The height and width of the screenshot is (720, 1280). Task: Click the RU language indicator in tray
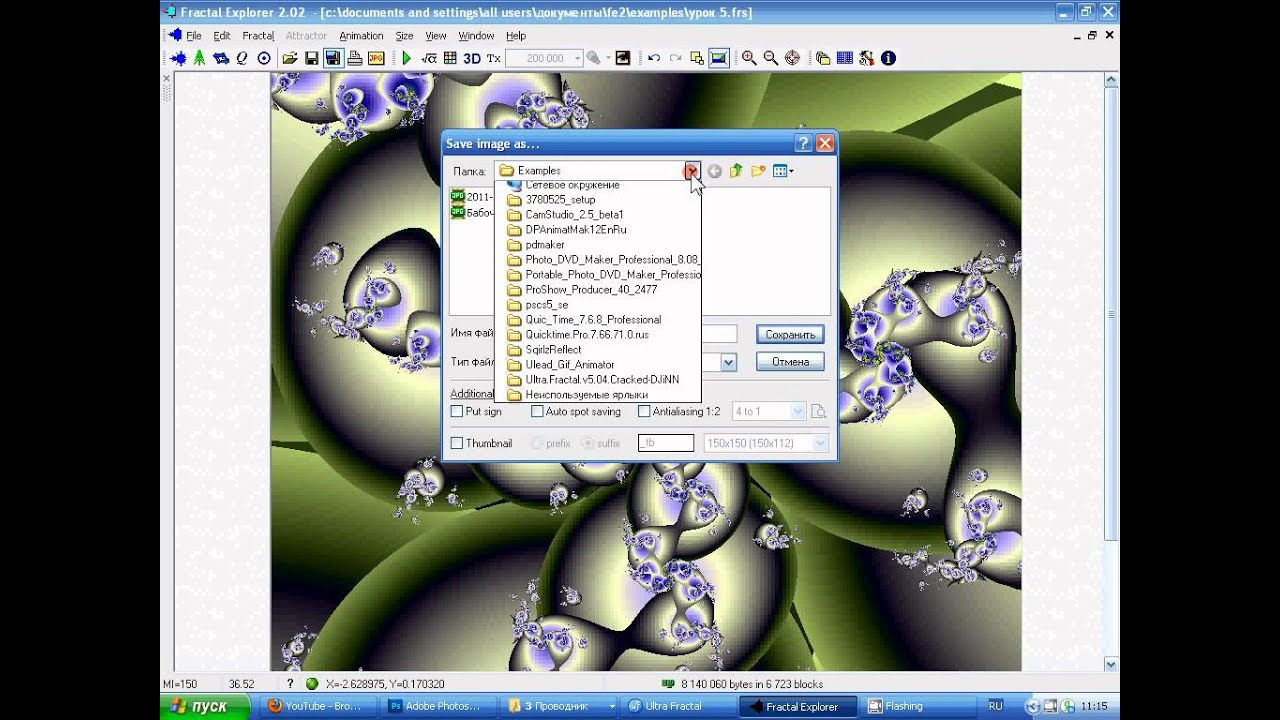(995, 706)
